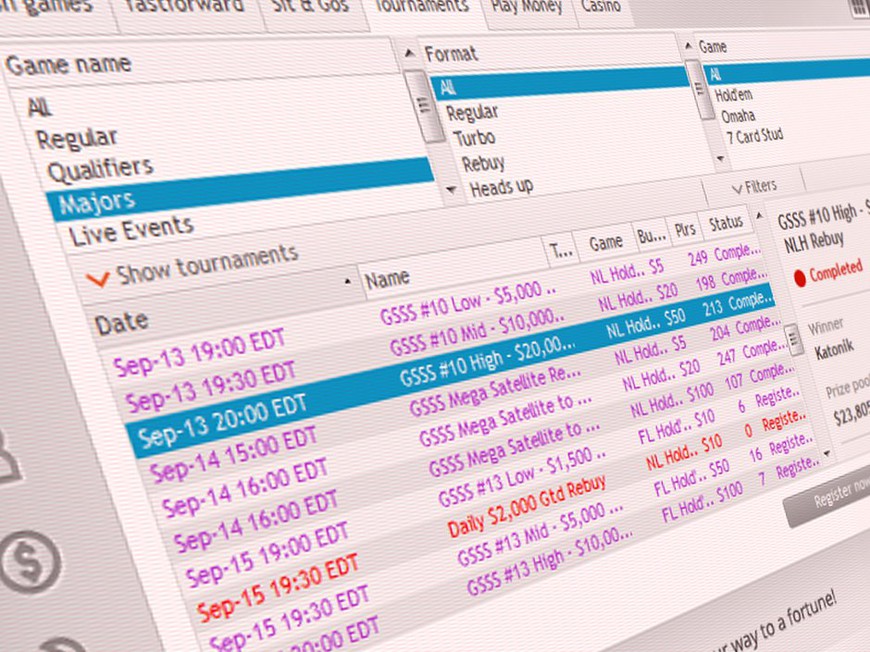The image size is (870, 652).
Task: Open the Sit & Gos tab
Action: coord(311,7)
